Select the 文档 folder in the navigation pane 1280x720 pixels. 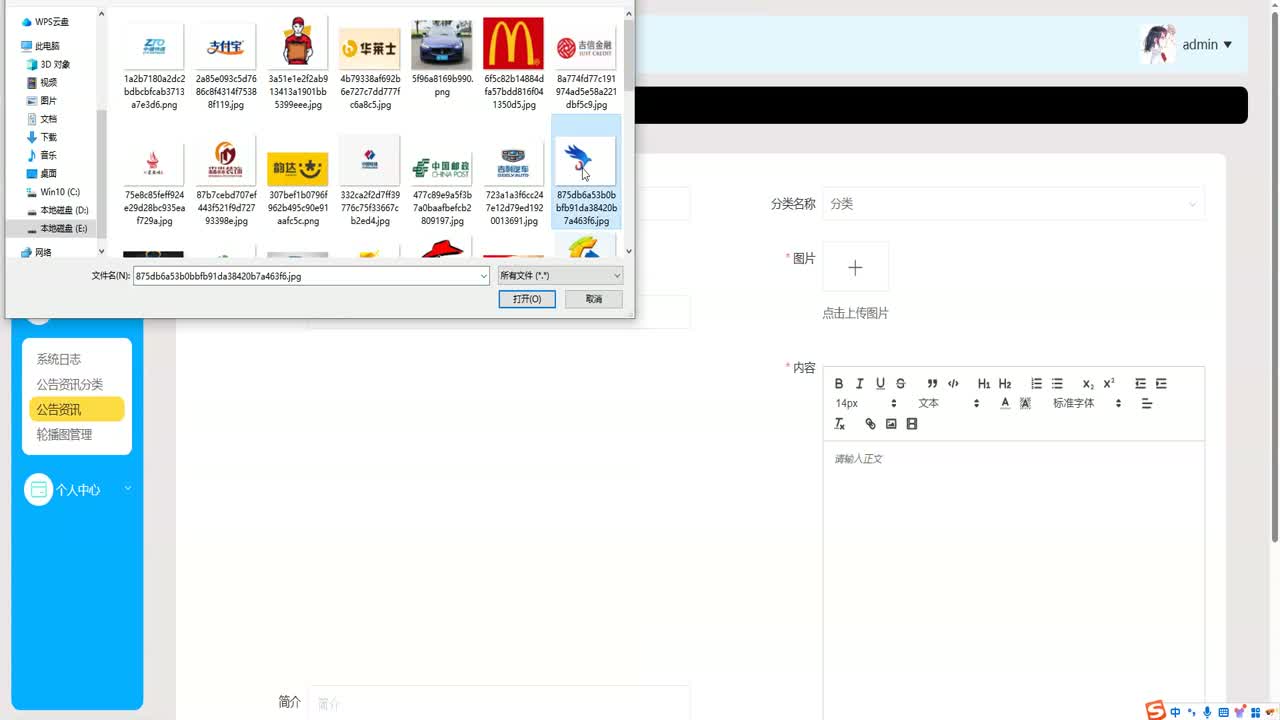(x=42, y=119)
